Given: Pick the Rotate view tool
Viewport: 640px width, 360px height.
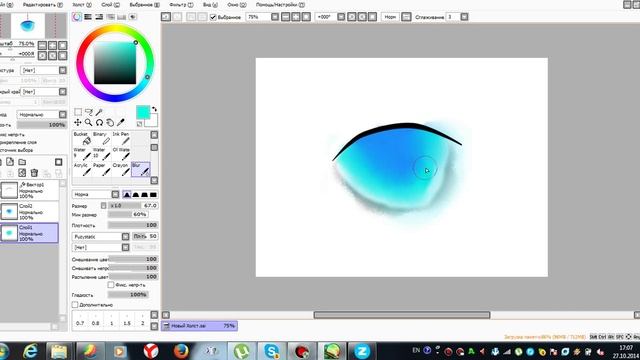Looking at the screenshot, I should 99,122.
